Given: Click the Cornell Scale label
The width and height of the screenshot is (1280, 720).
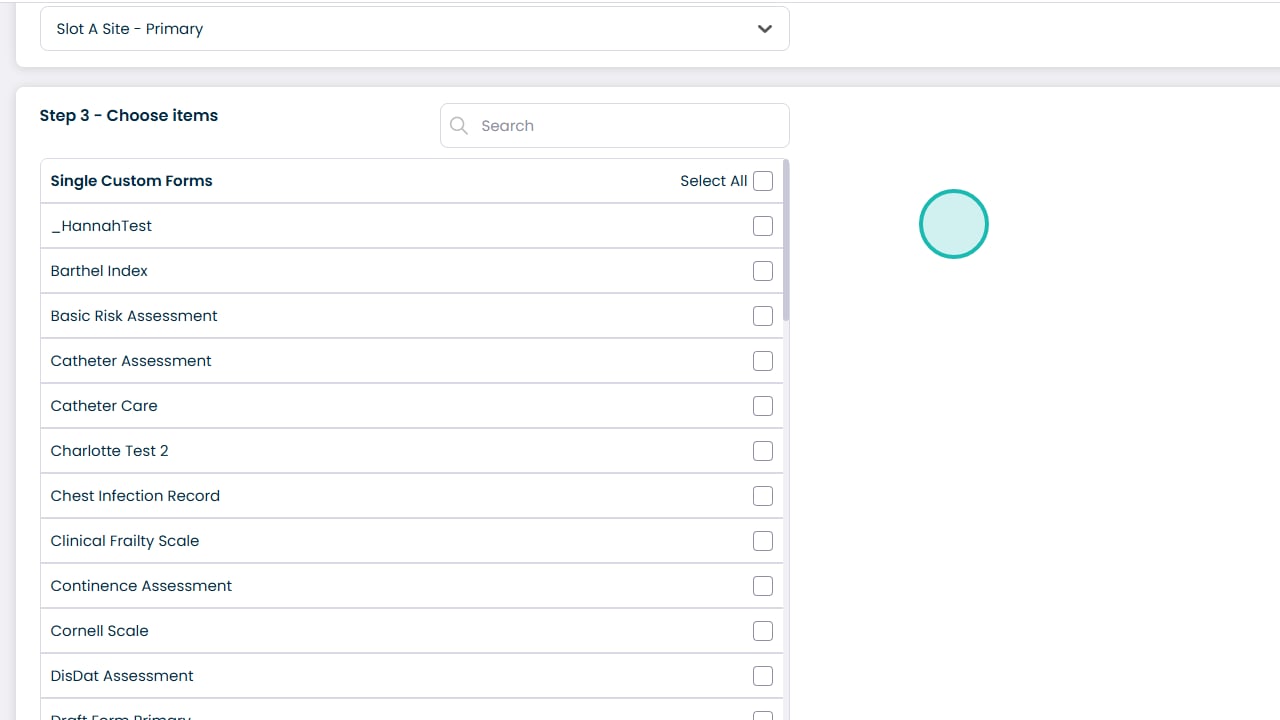Looking at the screenshot, I should tap(100, 631).
